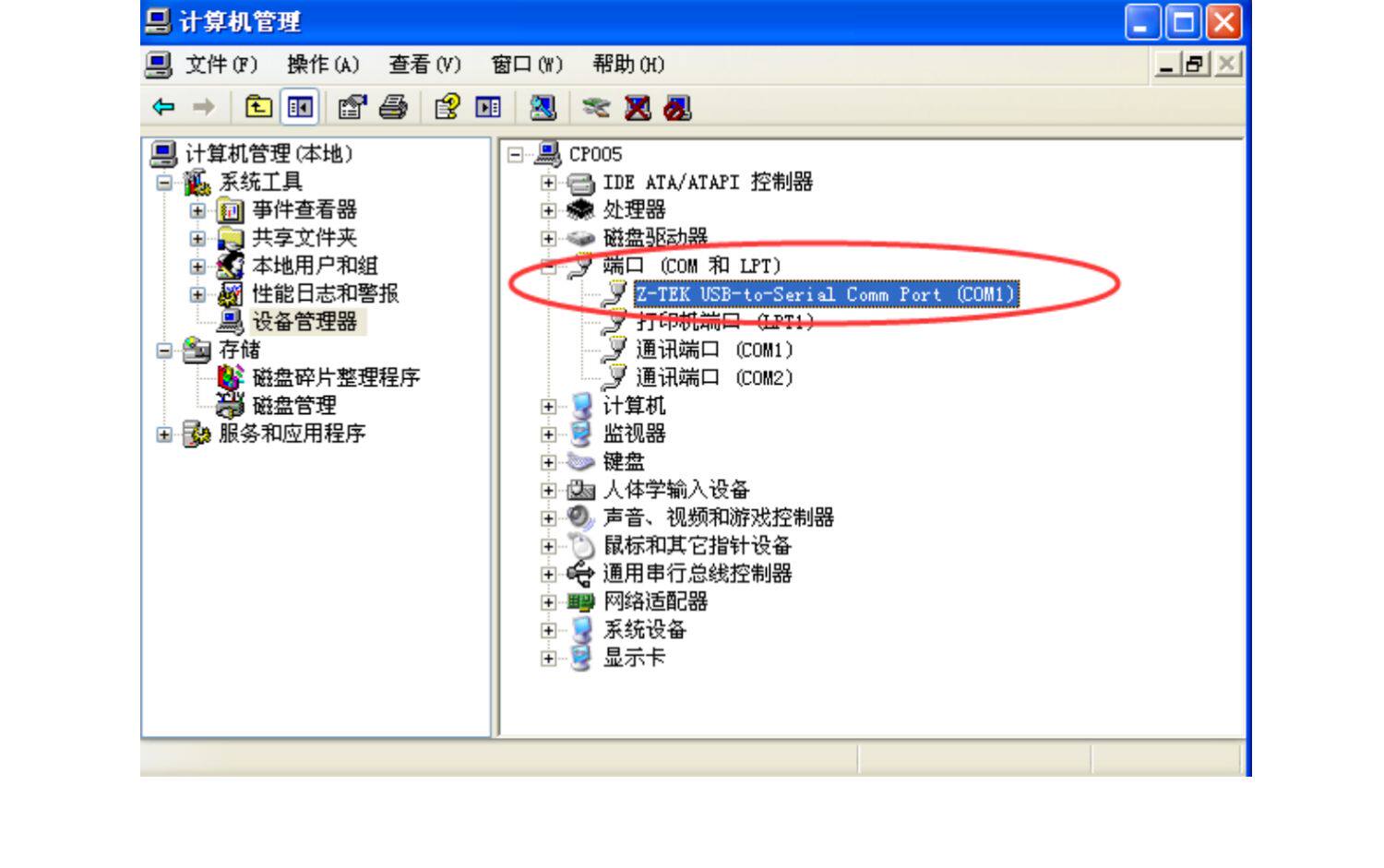Image resolution: width=1384 pixels, height=868 pixels.
Task: Expand 服务和应用程序 in left tree
Action: click(164, 434)
